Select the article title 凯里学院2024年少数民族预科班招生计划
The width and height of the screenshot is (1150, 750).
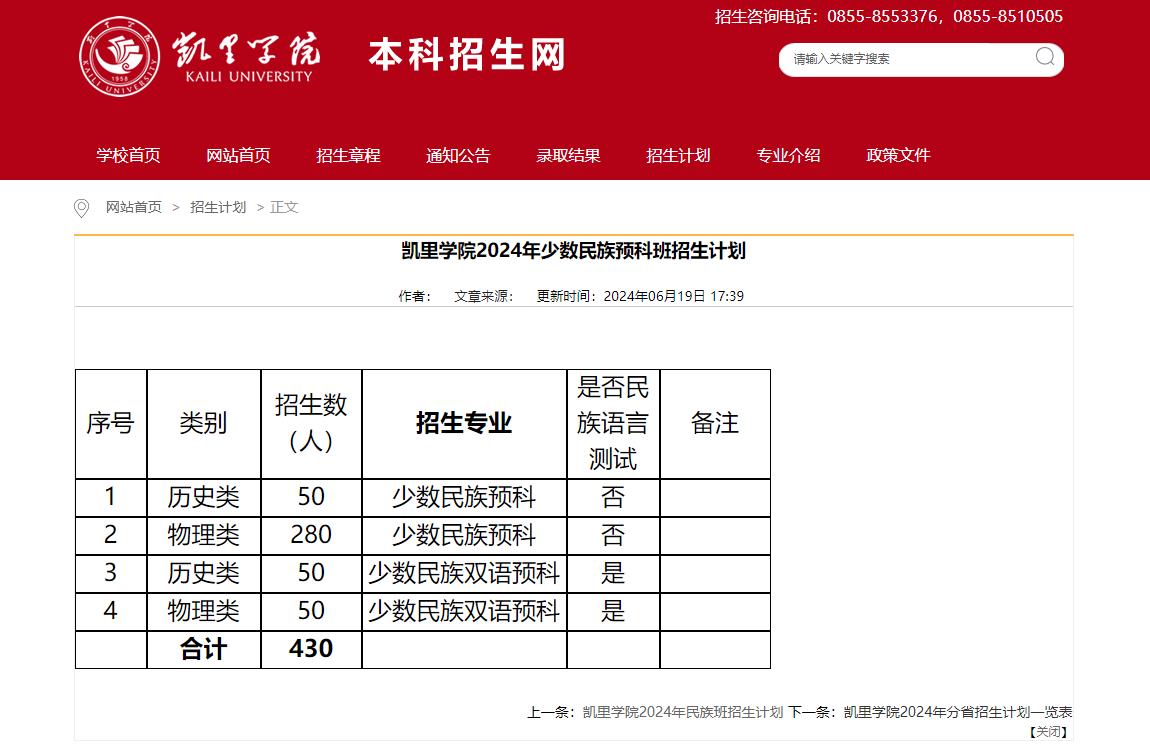574,251
